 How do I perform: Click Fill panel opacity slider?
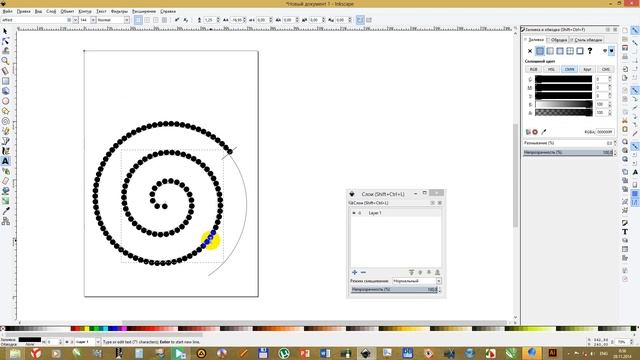tap(568, 152)
